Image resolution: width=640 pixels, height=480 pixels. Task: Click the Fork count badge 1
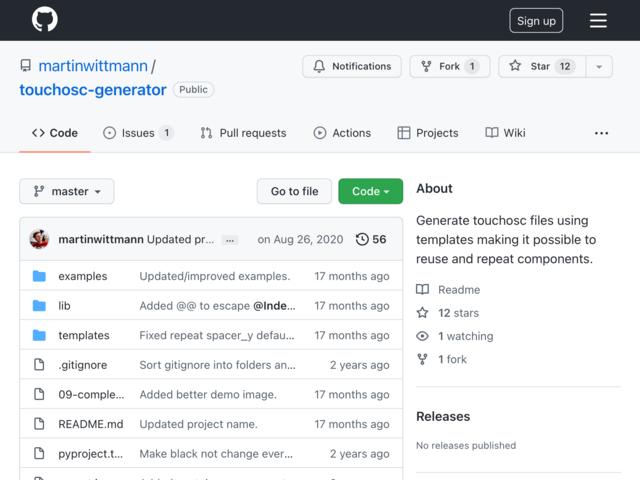tap(472, 66)
